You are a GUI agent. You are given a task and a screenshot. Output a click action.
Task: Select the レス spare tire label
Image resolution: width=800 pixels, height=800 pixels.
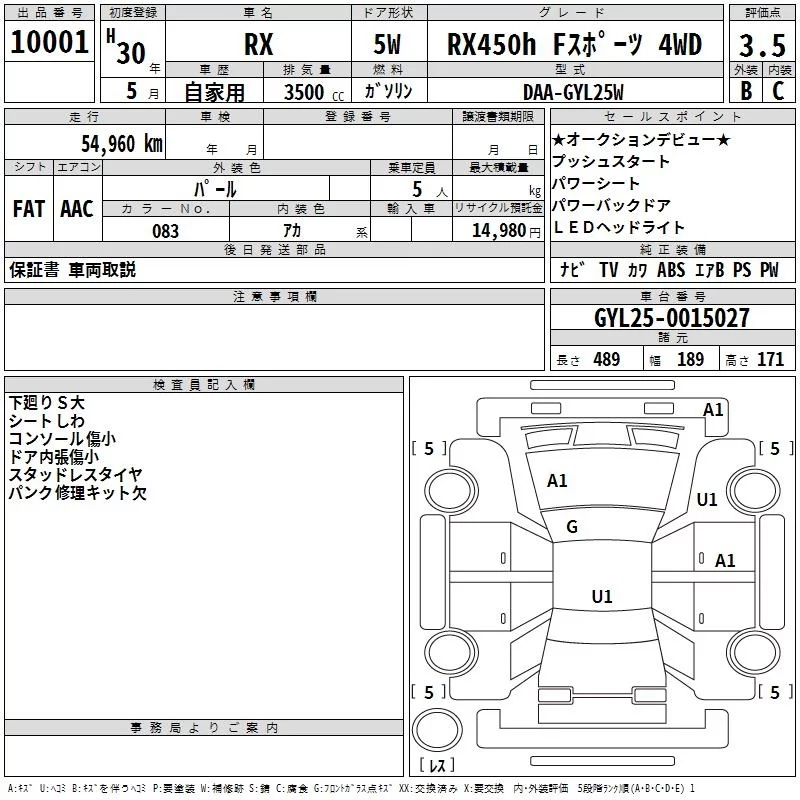[437, 764]
